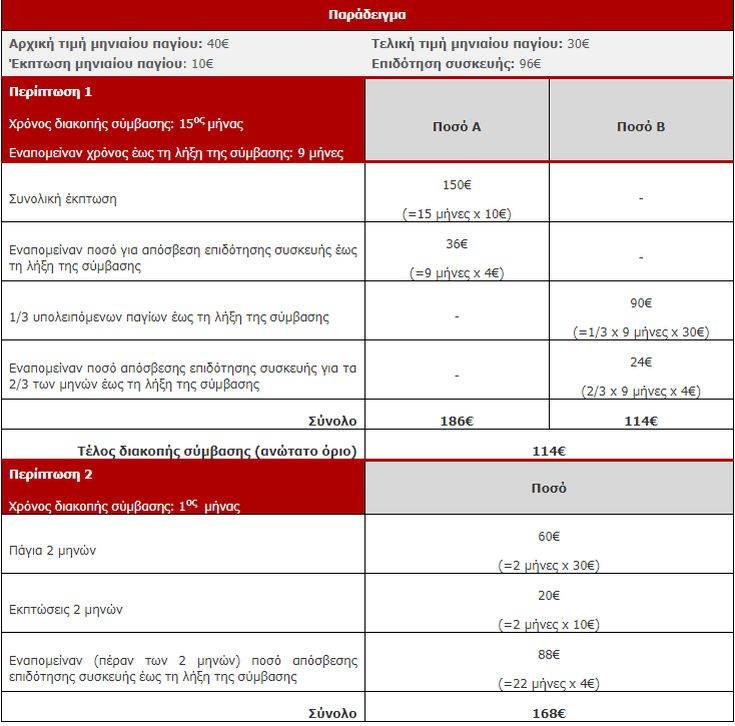Image resolution: width=735 pixels, height=726 pixels.
Task: Select the Αρχική τιμή μηνιαίου παγίου 40€ text
Action: tap(118, 44)
